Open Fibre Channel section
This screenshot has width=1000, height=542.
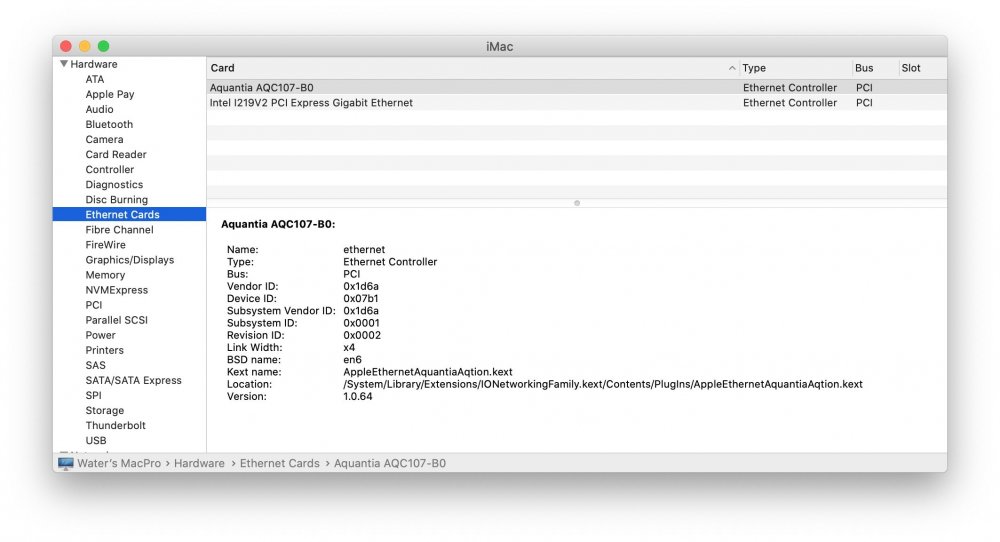pyautogui.click(x=119, y=230)
